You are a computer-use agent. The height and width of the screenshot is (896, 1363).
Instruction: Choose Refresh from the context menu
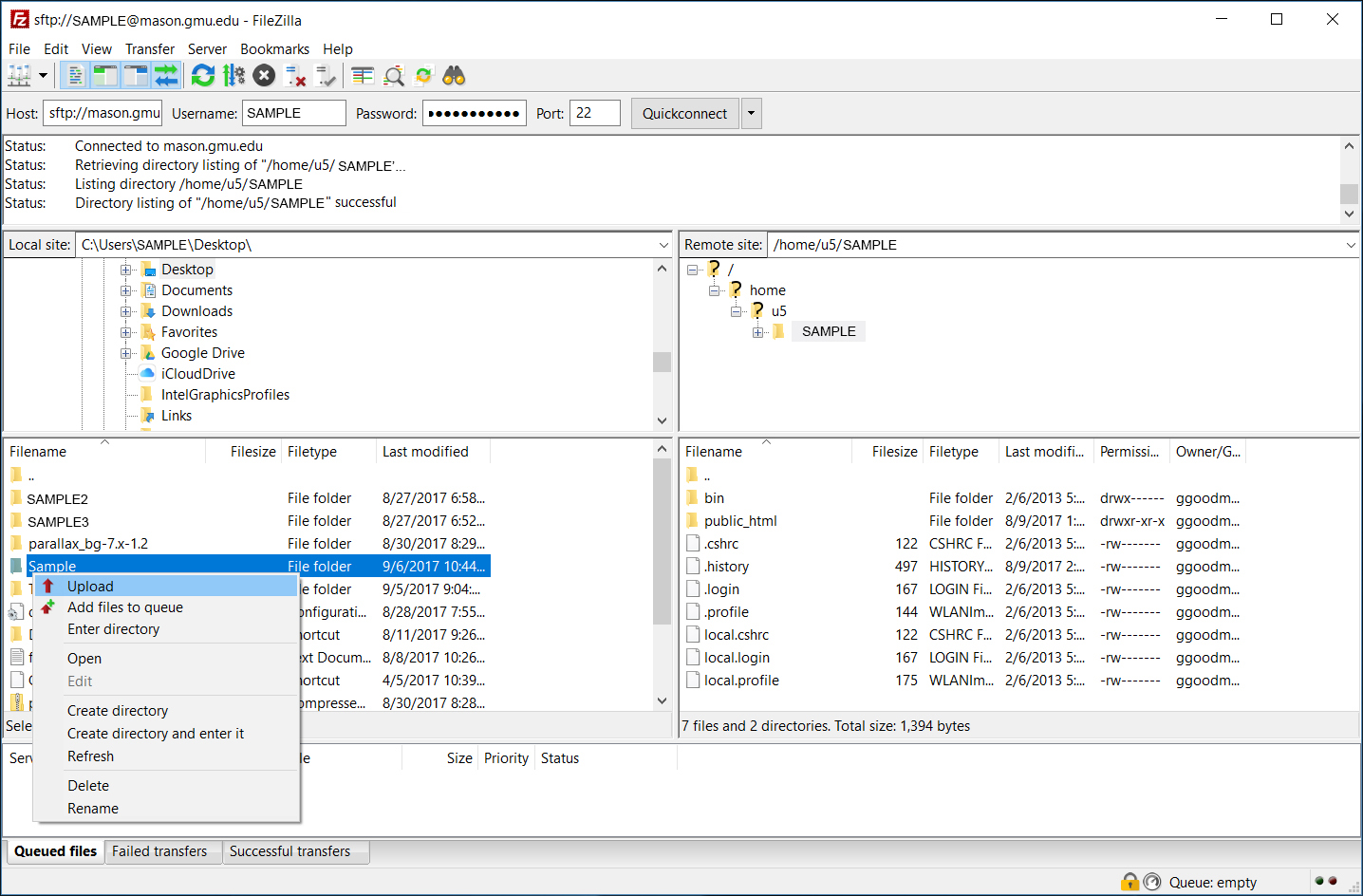tap(166, 756)
